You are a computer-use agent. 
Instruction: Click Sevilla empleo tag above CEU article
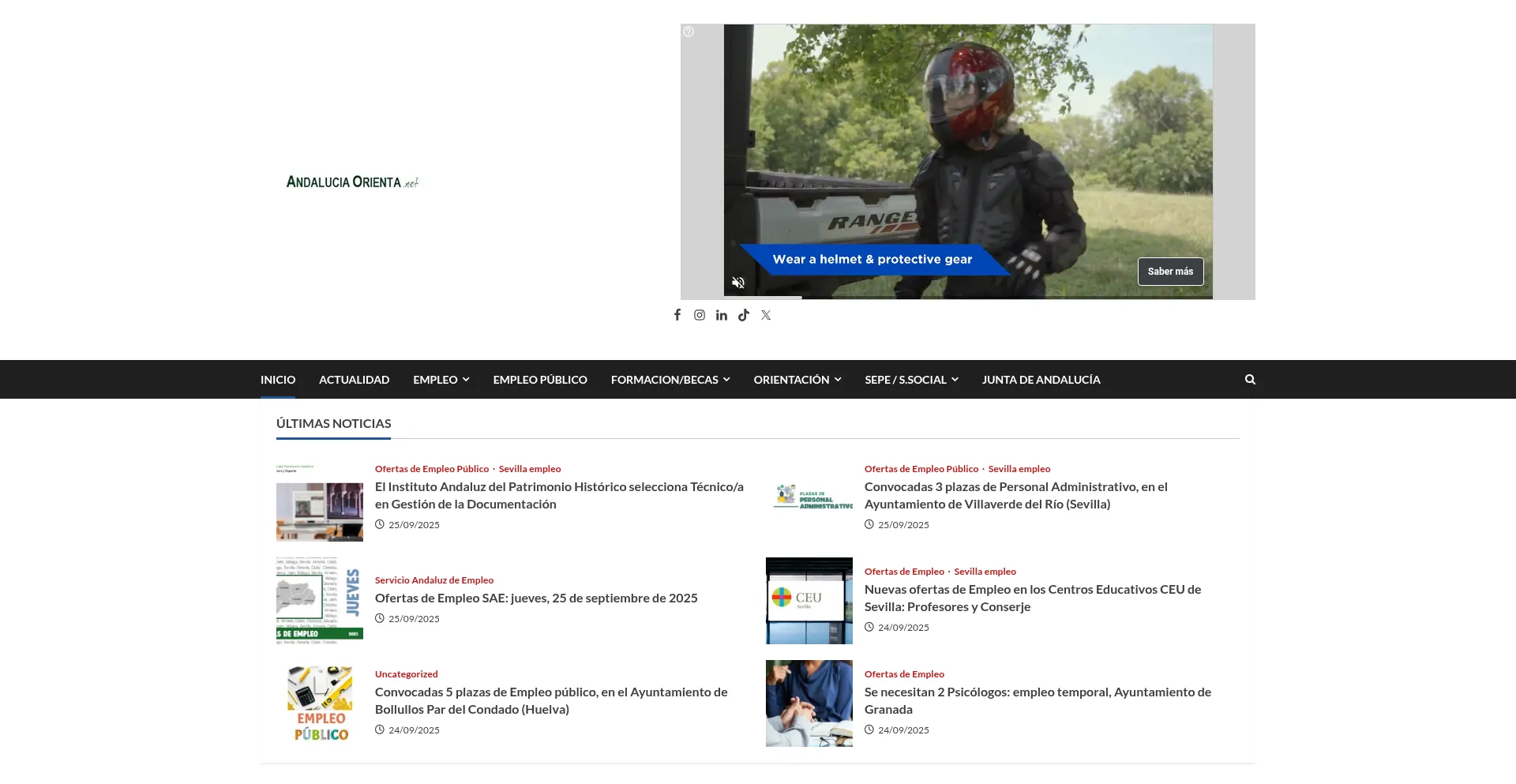[x=985, y=572]
